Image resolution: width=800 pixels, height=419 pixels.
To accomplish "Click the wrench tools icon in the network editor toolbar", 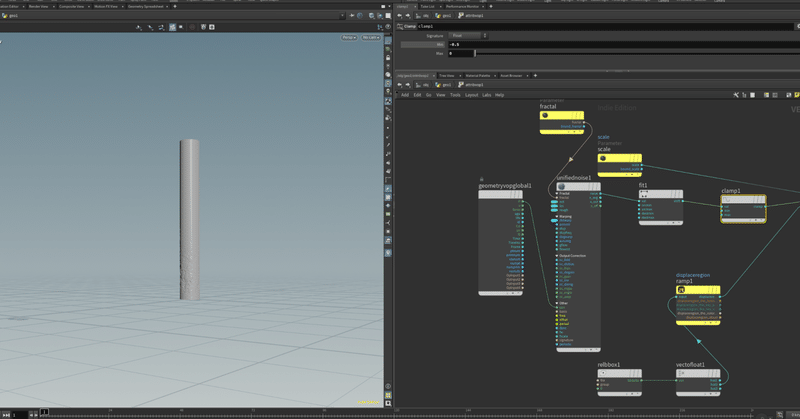I will pos(736,95).
